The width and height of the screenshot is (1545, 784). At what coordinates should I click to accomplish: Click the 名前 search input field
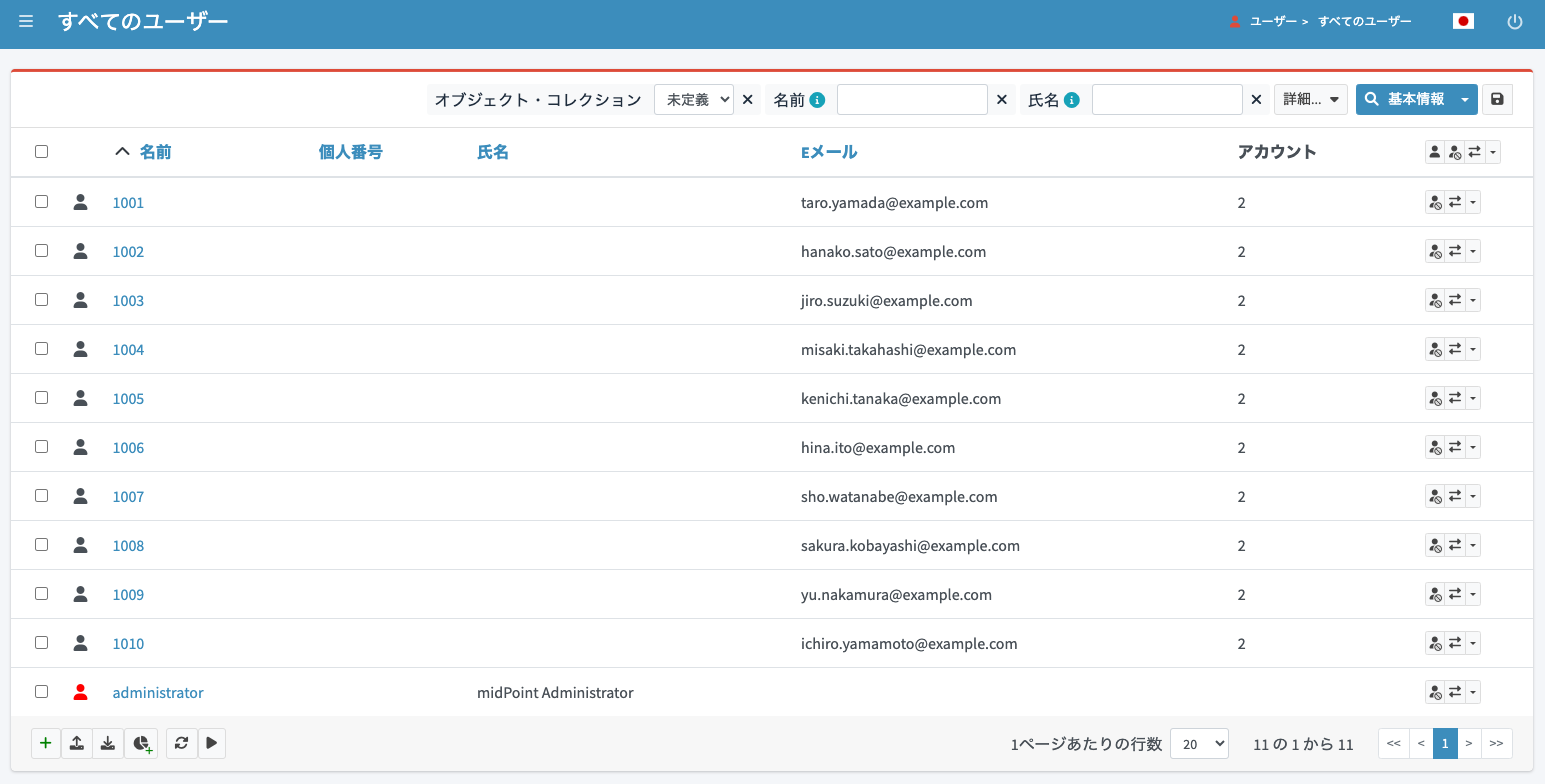pos(912,100)
